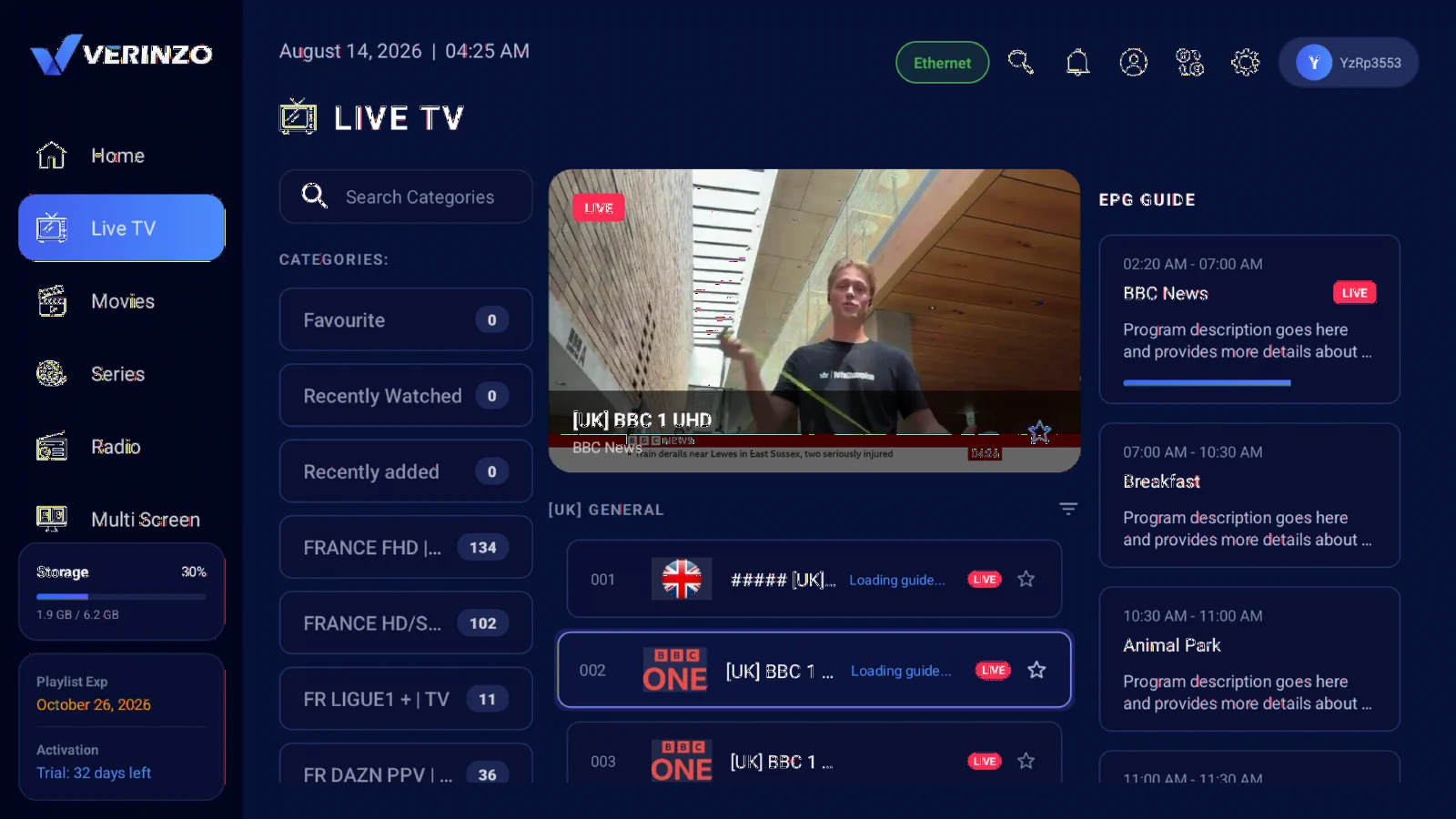Click the UK flag logo of channel 001
Image resolution: width=1456 pixels, height=819 pixels.
(x=682, y=579)
